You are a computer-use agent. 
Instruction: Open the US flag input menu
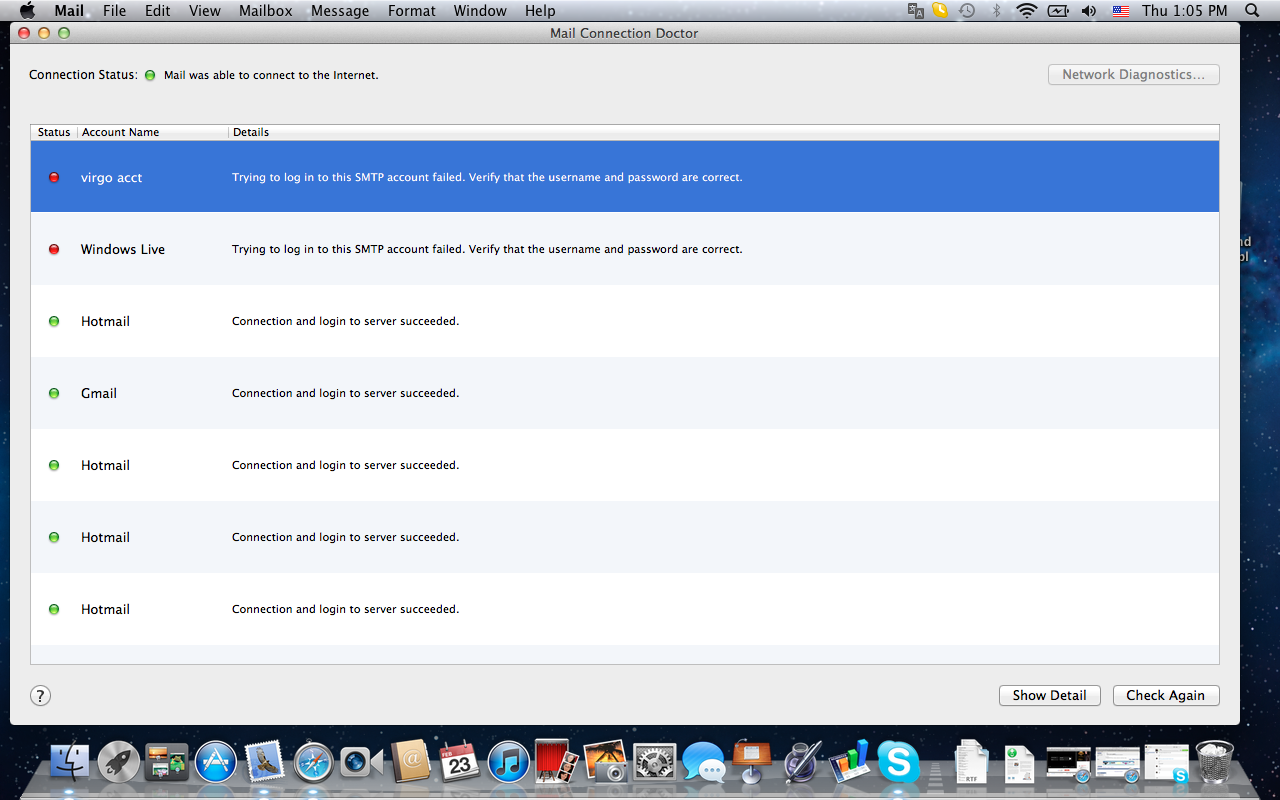(1121, 11)
